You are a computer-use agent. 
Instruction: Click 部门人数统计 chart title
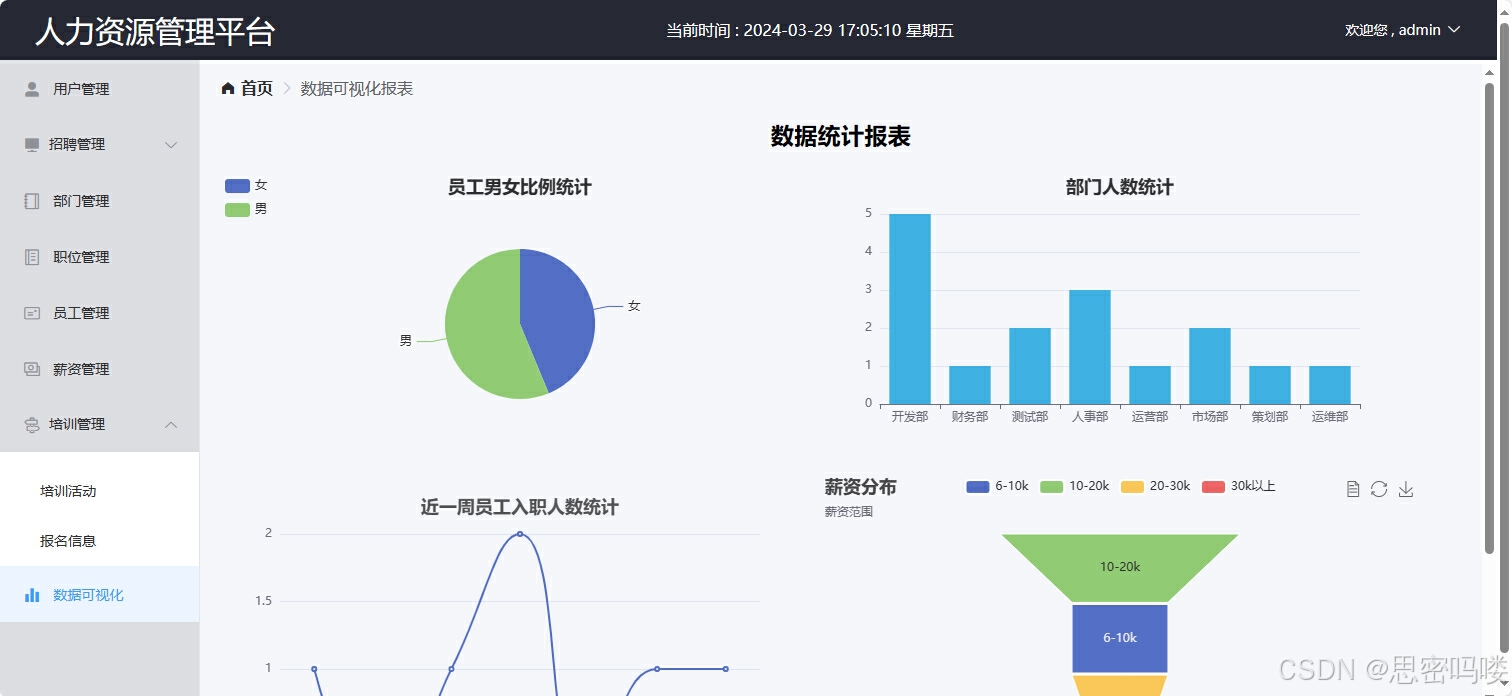[1120, 187]
